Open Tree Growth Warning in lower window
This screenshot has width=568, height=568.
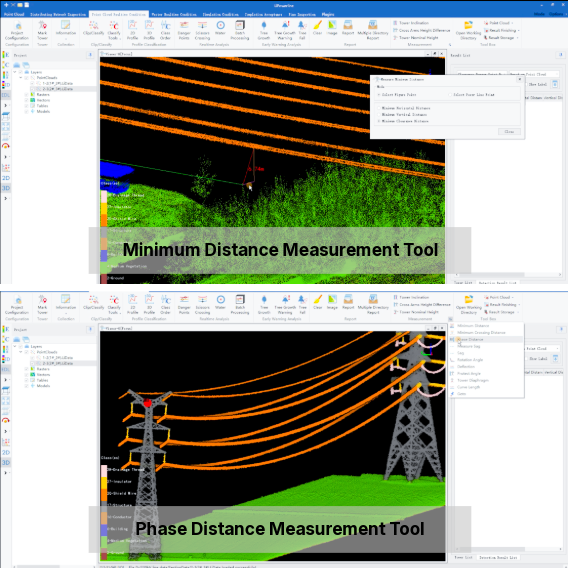285,304
